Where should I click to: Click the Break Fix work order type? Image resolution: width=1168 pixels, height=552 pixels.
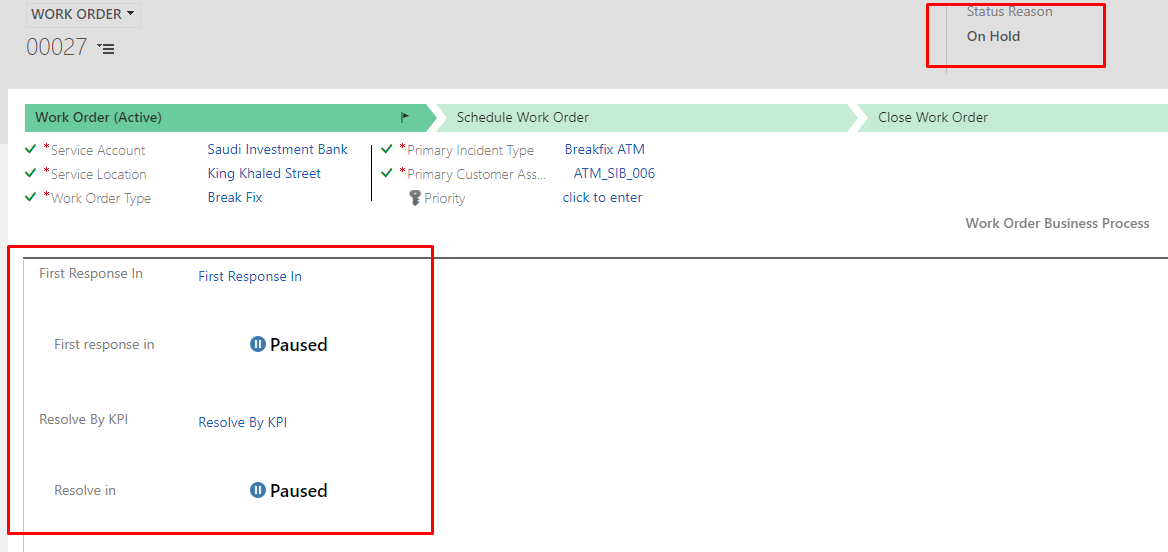coord(235,197)
